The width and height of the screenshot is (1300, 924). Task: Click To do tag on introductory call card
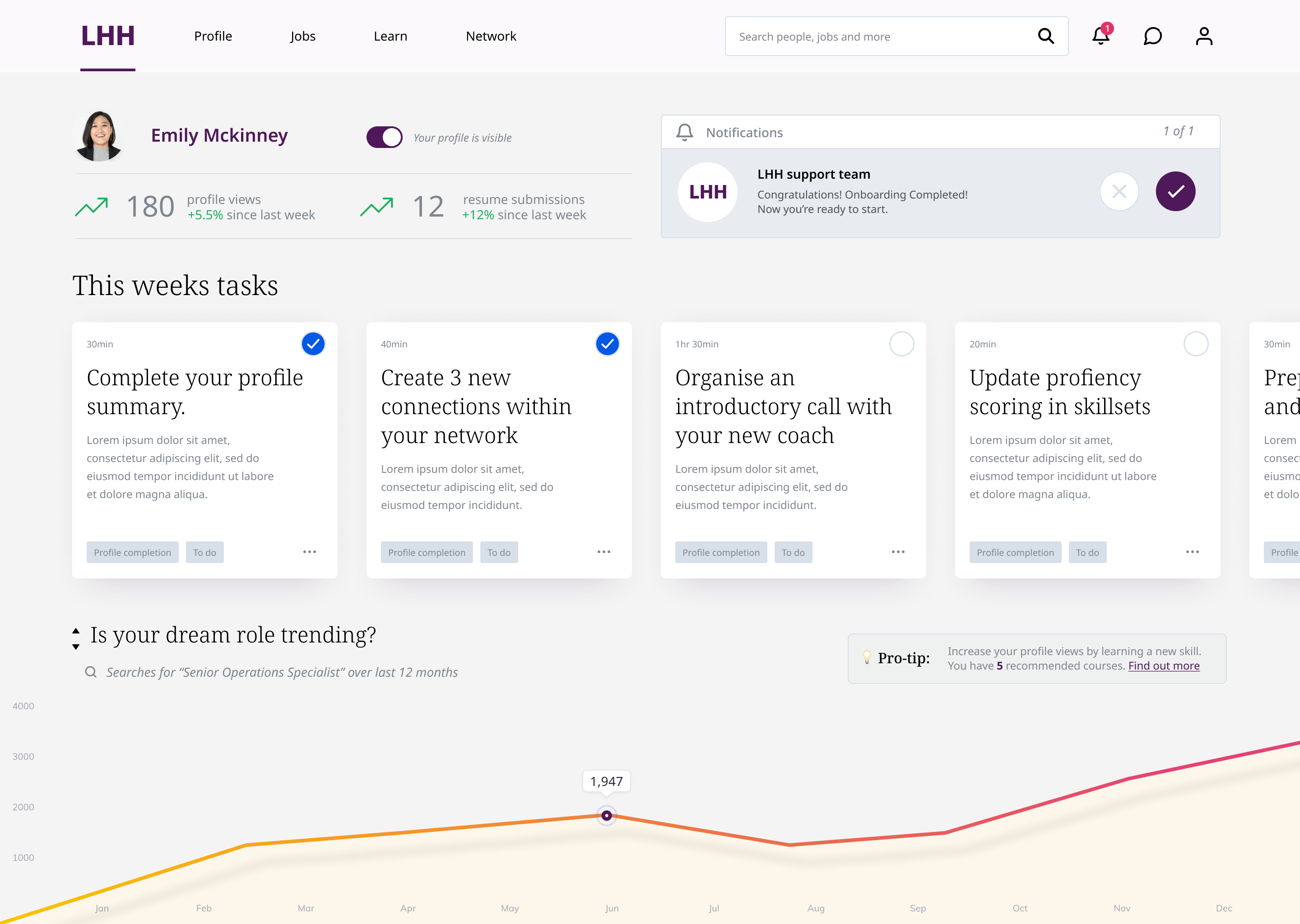coord(794,553)
